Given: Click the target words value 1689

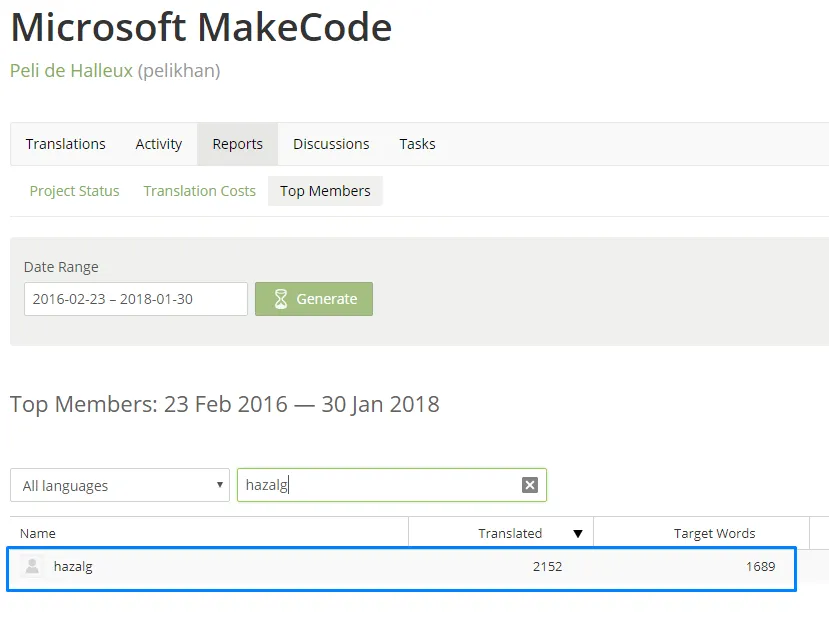Looking at the screenshot, I should point(760,566).
